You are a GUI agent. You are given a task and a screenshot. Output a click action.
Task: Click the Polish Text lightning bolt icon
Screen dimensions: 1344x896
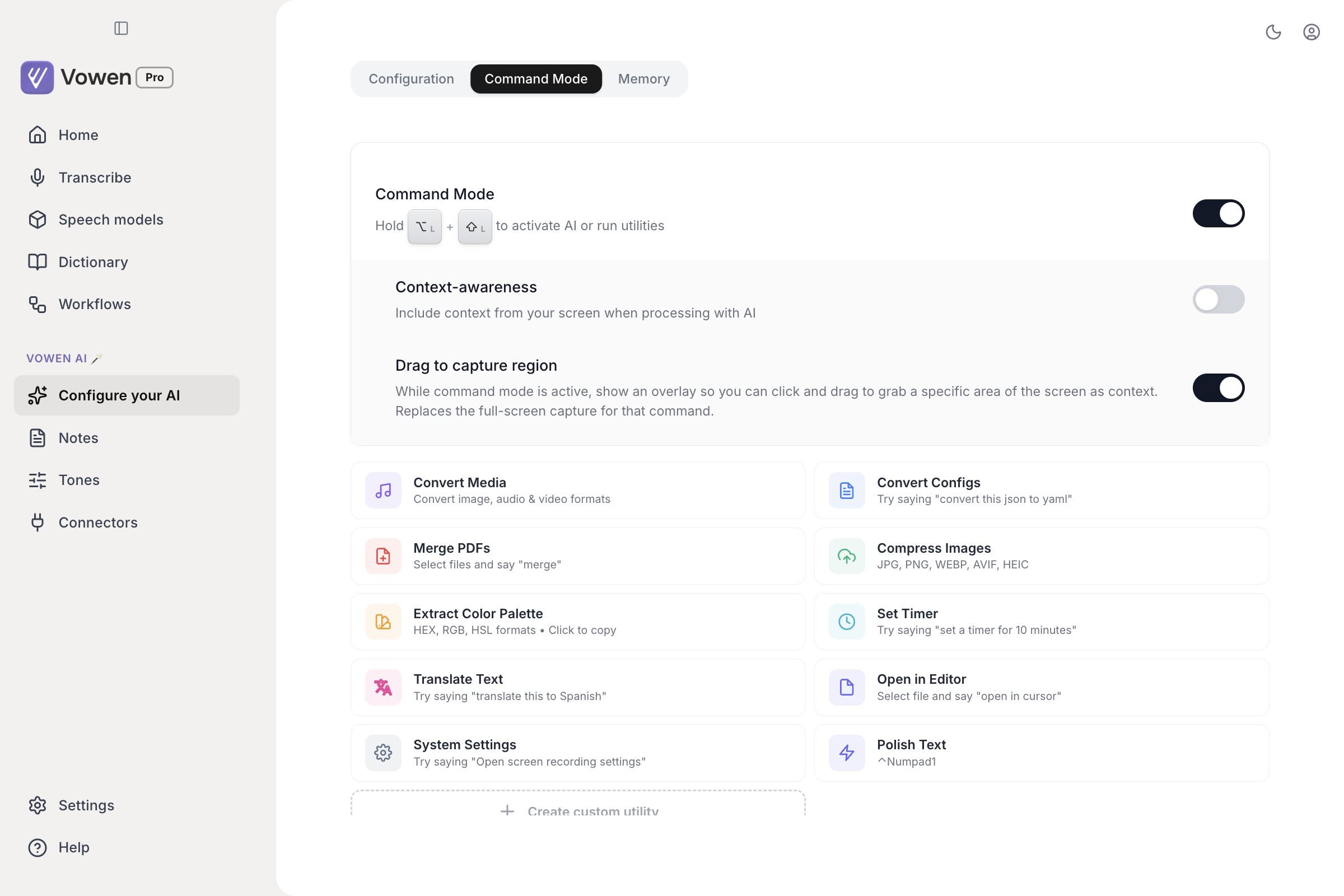pyautogui.click(x=846, y=753)
